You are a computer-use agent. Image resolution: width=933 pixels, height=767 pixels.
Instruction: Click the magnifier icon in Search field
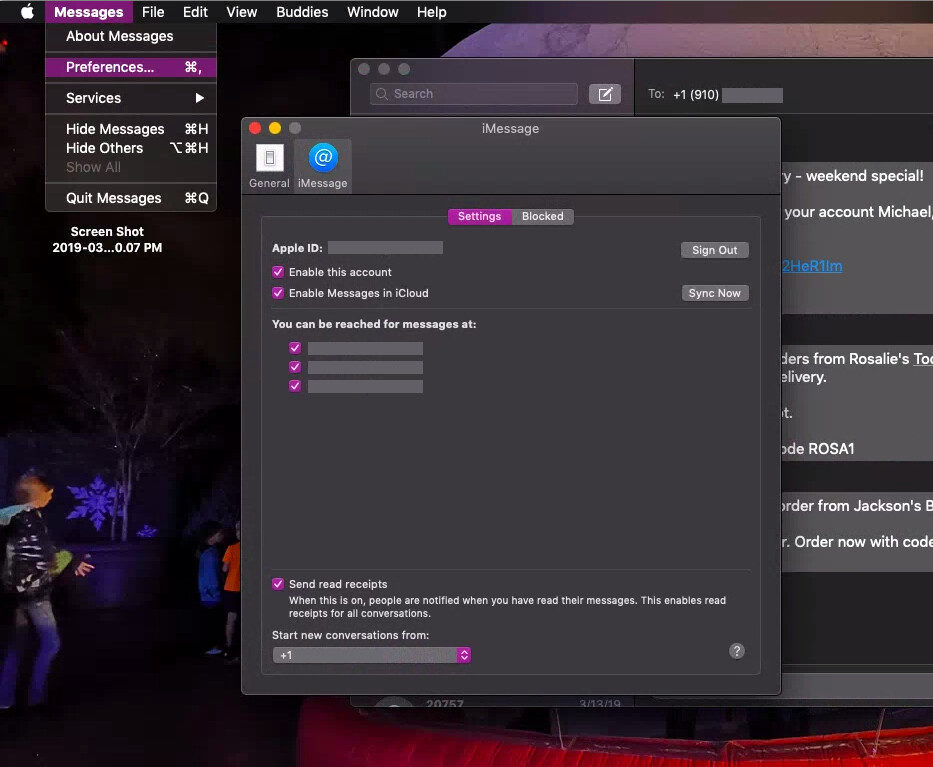point(382,94)
